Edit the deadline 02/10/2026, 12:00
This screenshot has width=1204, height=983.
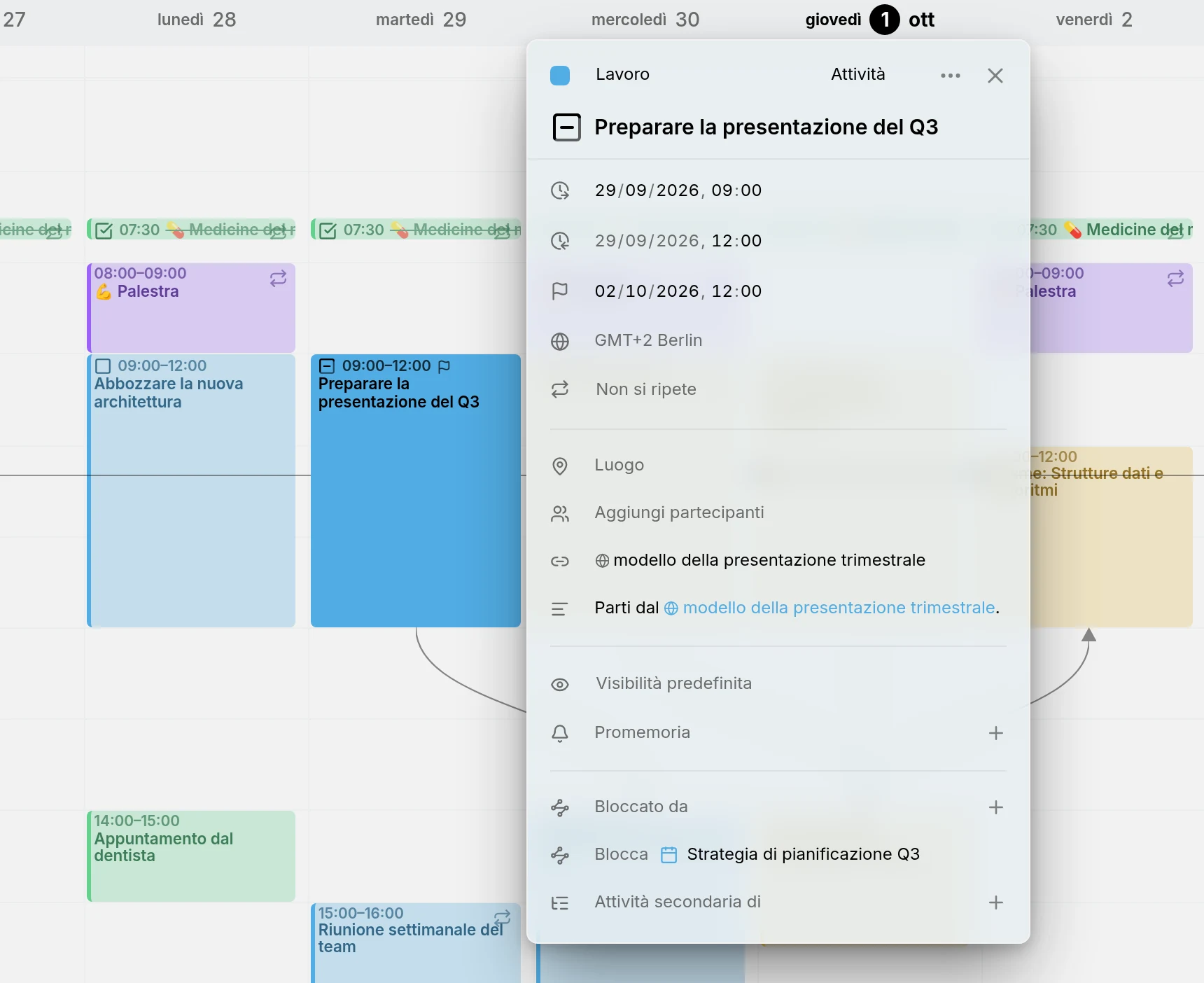pyautogui.click(x=678, y=291)
